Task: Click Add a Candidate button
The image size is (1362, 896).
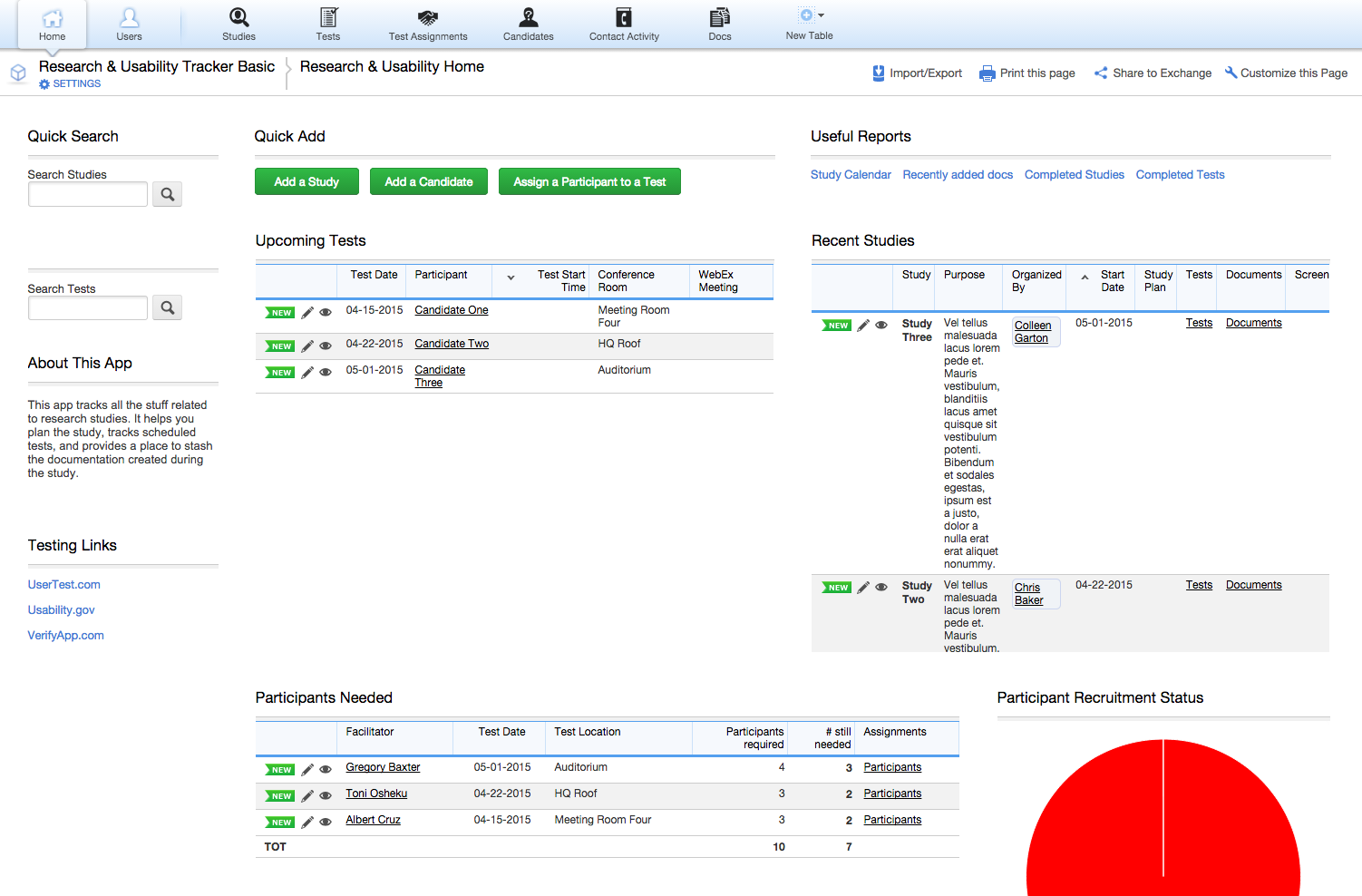Action: [429, 181]
